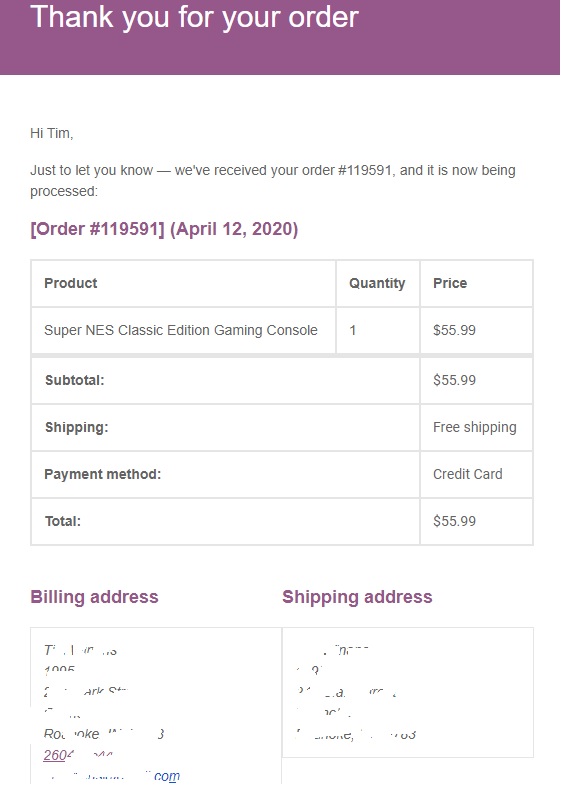Select the Free shipping value

[474, 427]
